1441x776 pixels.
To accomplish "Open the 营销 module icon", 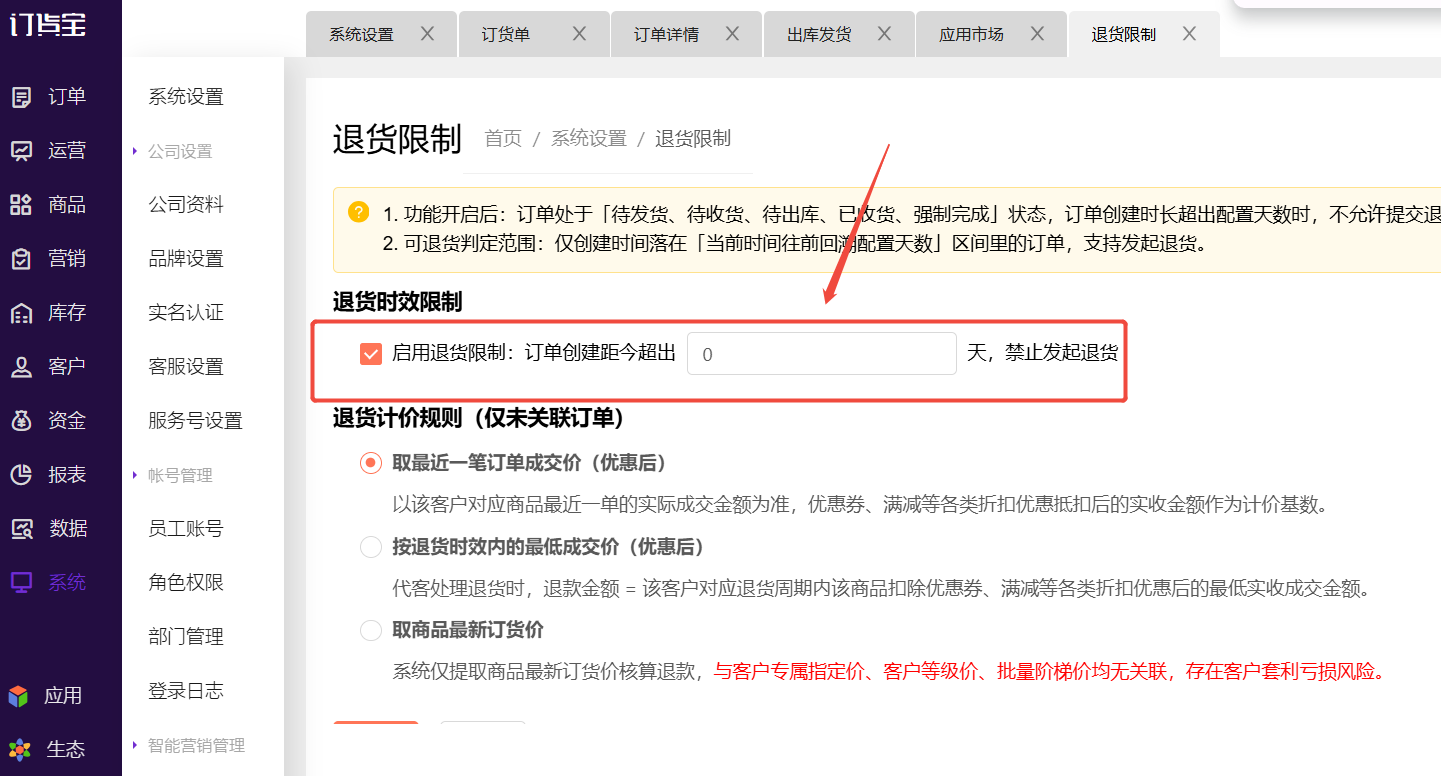I will pyautogui.click(x=21, y=259).
